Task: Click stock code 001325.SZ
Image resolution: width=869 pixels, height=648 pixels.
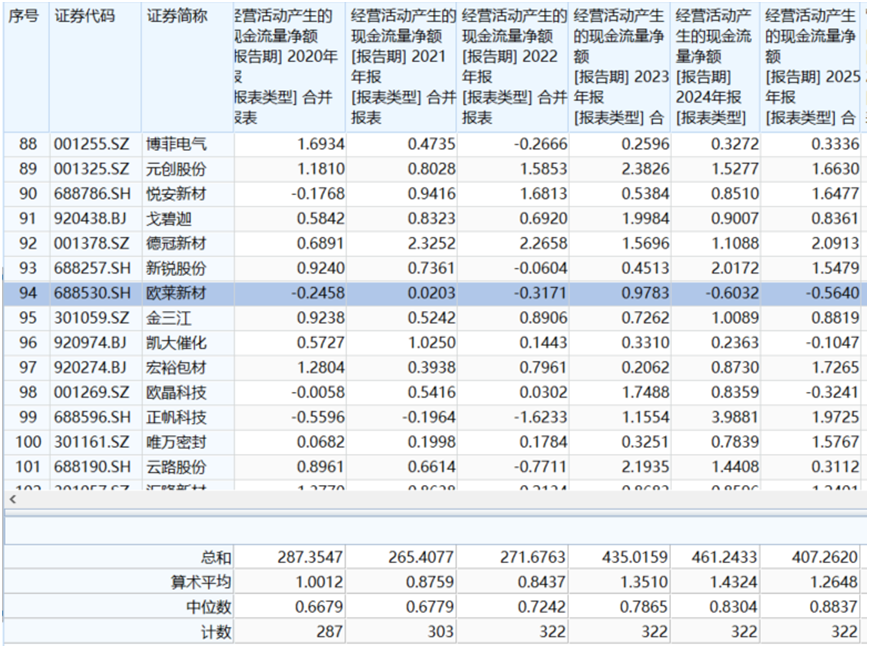Action: [x=91, y=169]
